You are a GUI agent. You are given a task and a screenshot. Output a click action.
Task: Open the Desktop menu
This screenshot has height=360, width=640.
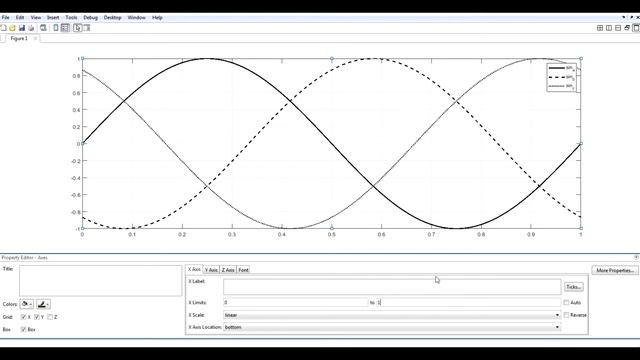click(113, 18)
